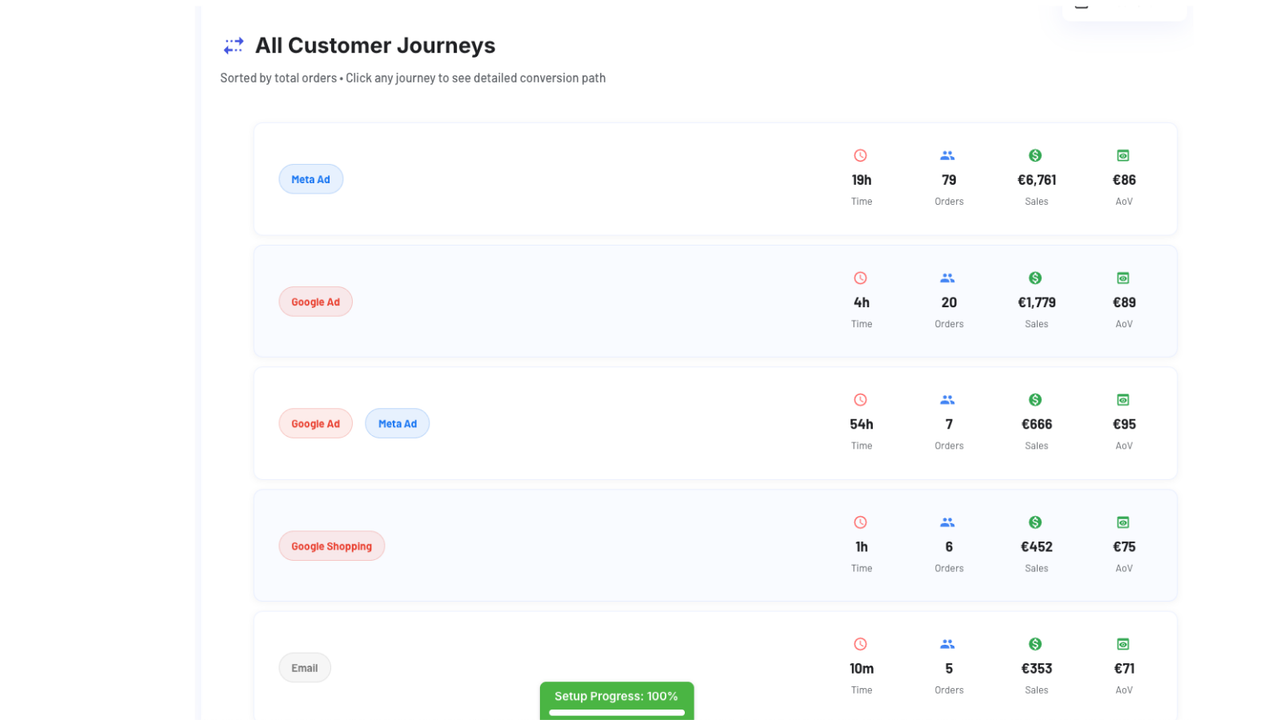The height and width of the screenshot is (720, 1280).
Task: Click the AoV icon above €95
Action: point(1123,400)
